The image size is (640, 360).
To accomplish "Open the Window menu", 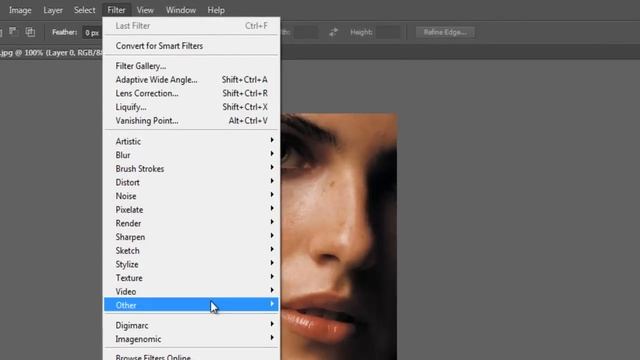I will pos(181,10).
